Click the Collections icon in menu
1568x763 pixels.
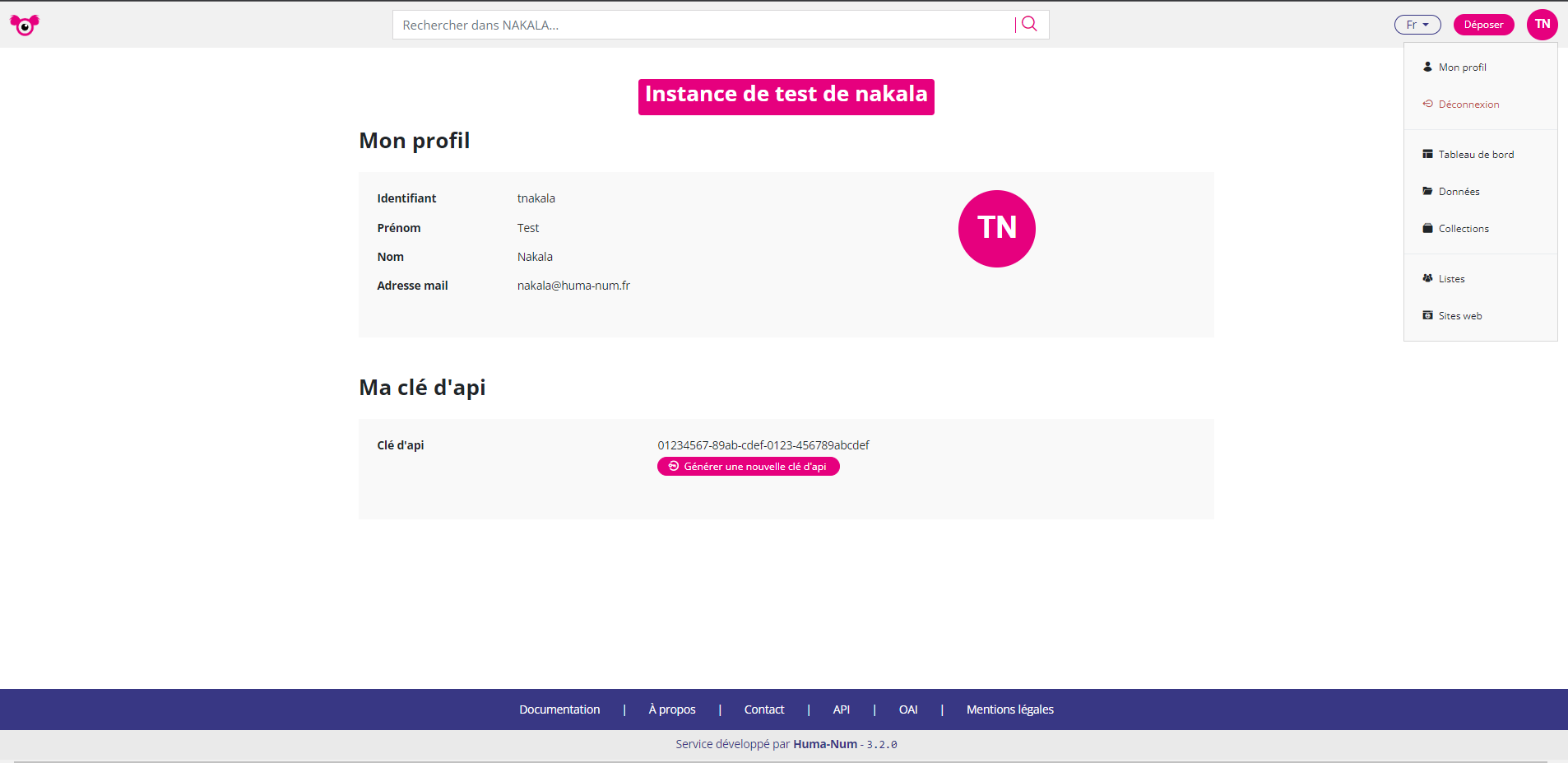(1427, 228)
